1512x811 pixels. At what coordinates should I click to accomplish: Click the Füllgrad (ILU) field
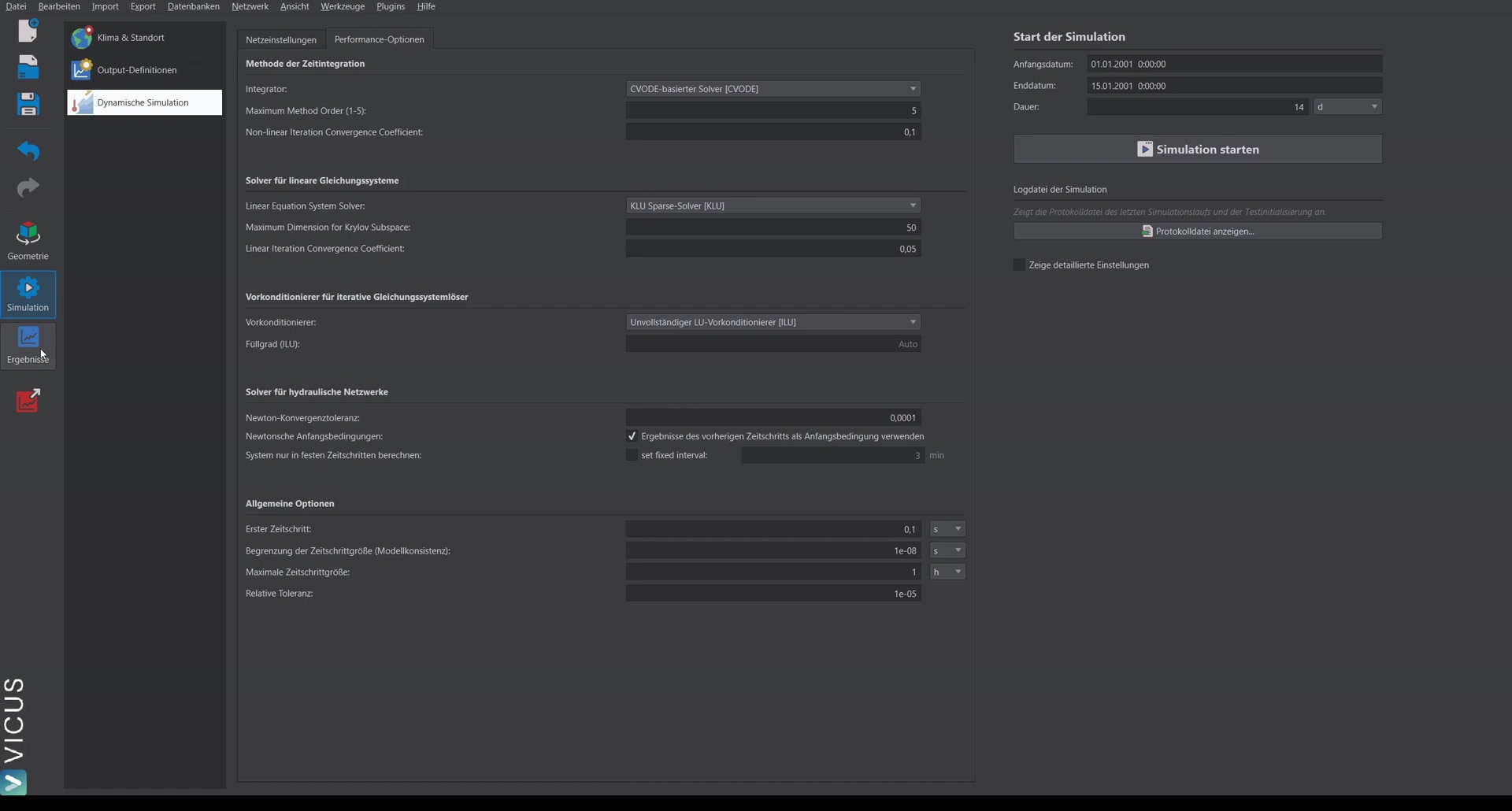point(773,343)
